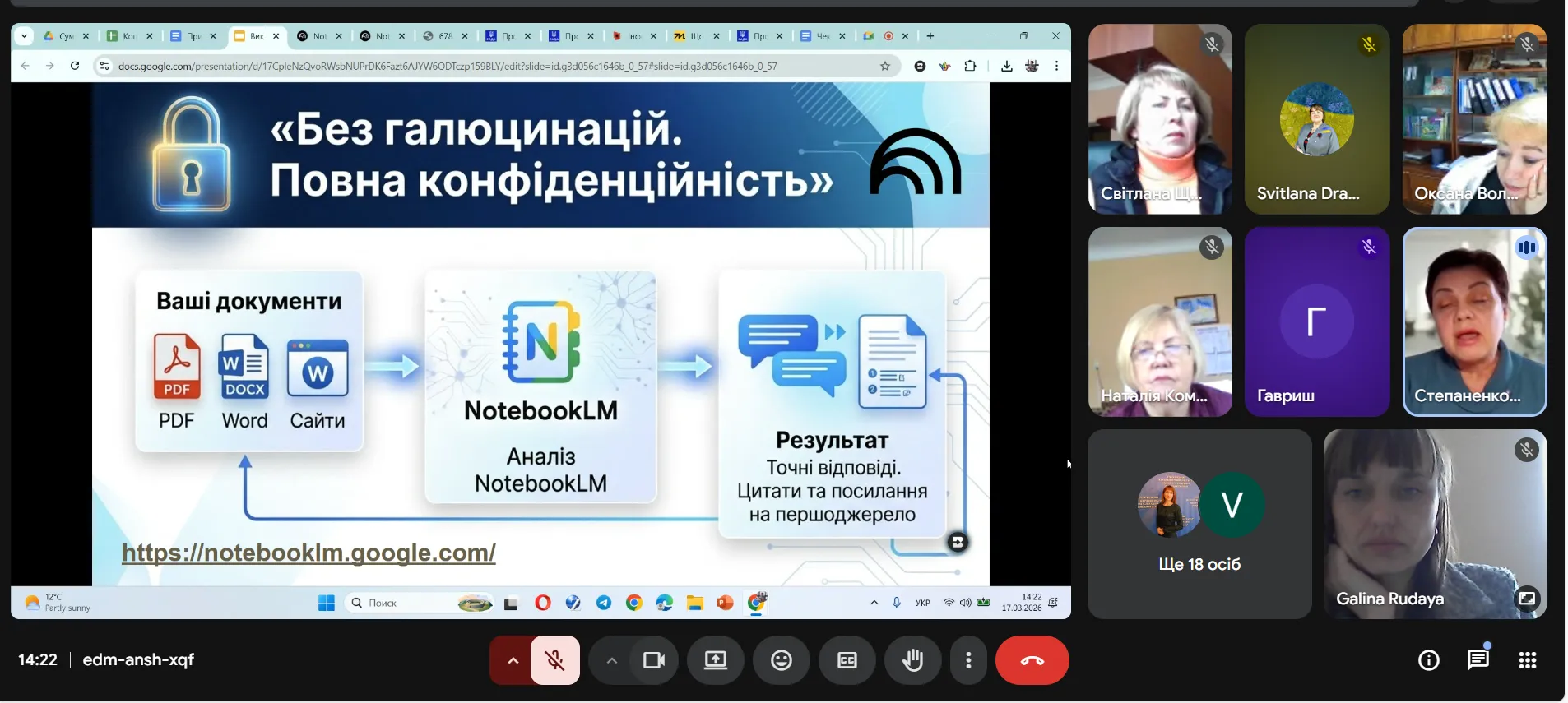Open File Explorer from taskbar
This screenshot has width=1568, height=703.
[695, 604]
